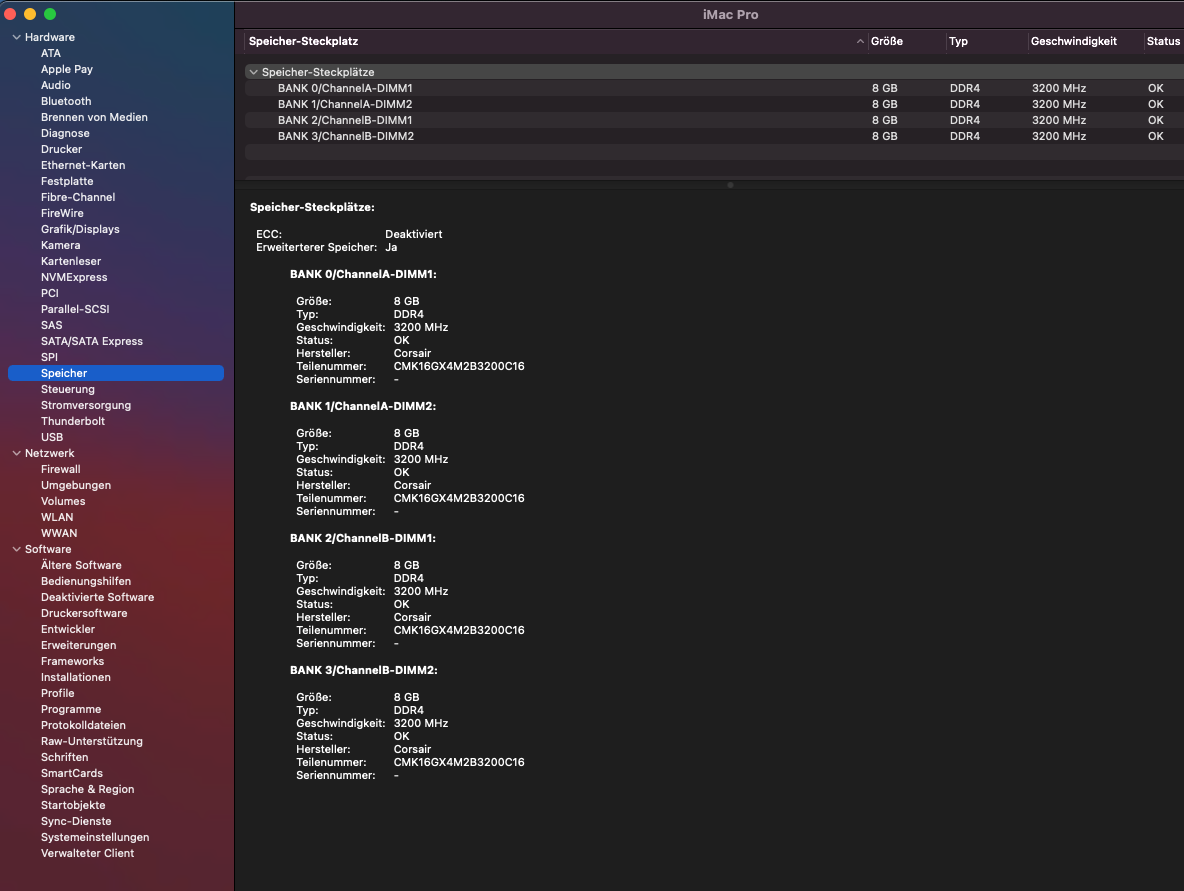Open the Firewall network entry
This screenshot has width=1184, height=891.
pos(61,469)
